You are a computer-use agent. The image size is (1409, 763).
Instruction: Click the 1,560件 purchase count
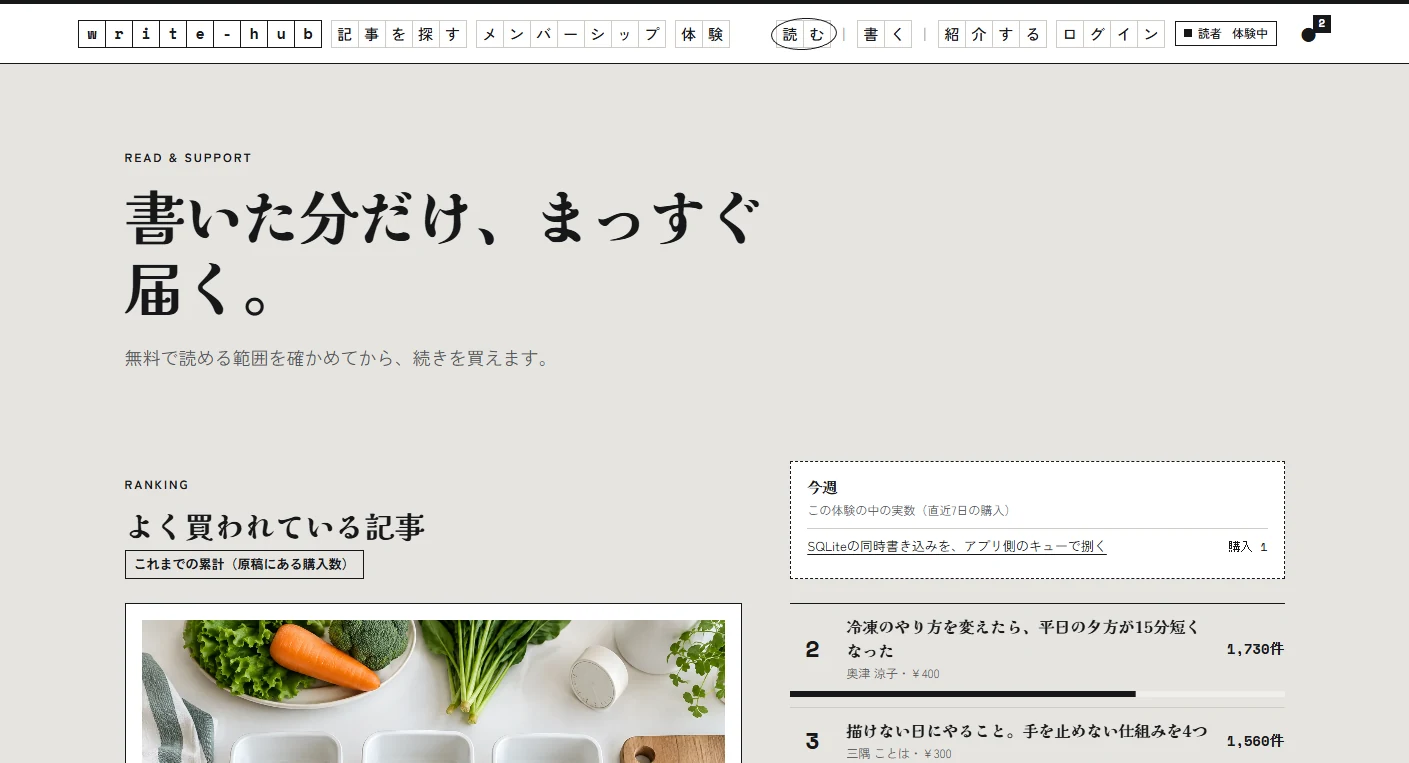click(x=1255, y=741)
